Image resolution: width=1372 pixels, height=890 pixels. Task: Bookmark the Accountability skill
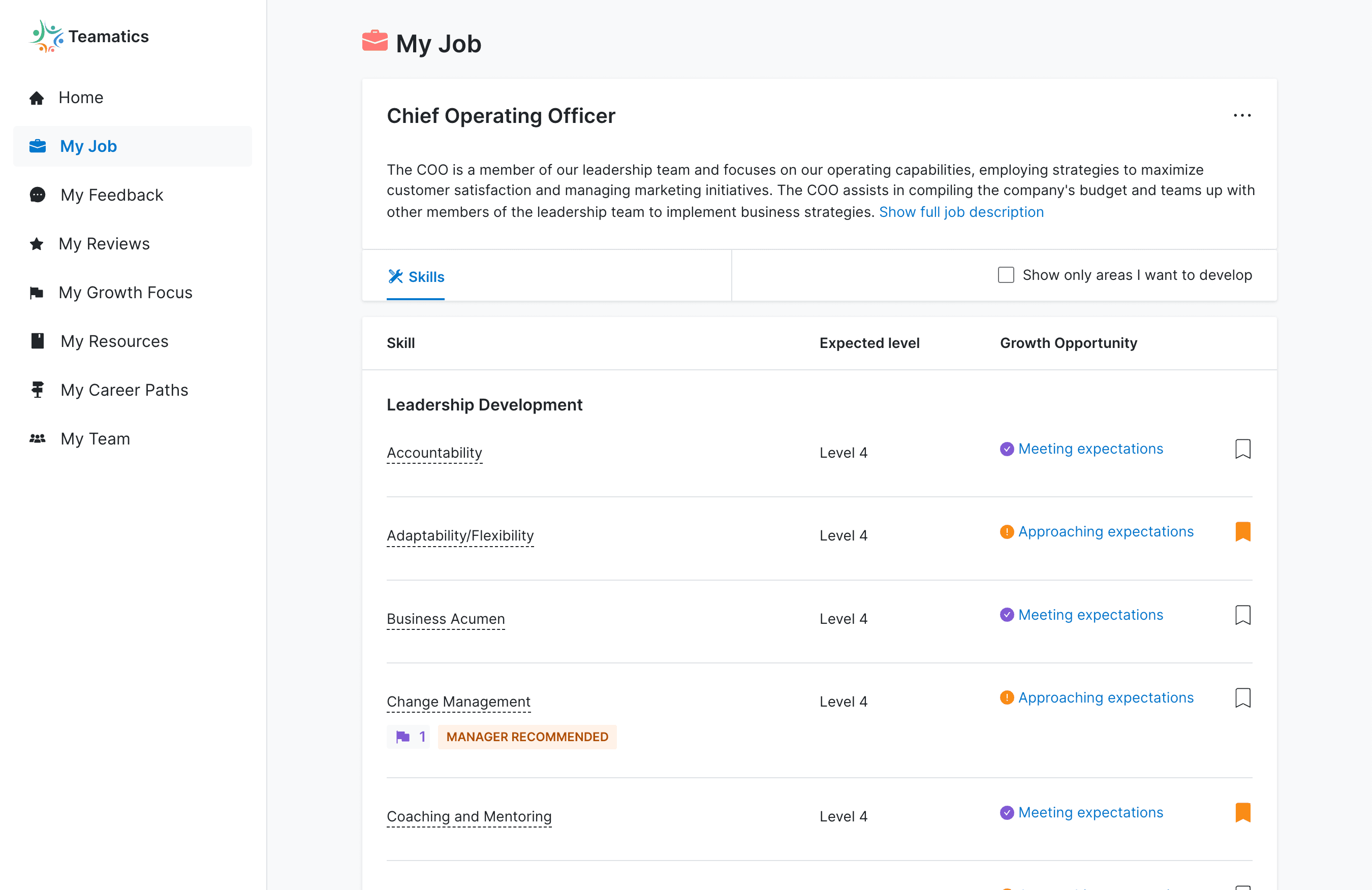(x=1242, y=449)
